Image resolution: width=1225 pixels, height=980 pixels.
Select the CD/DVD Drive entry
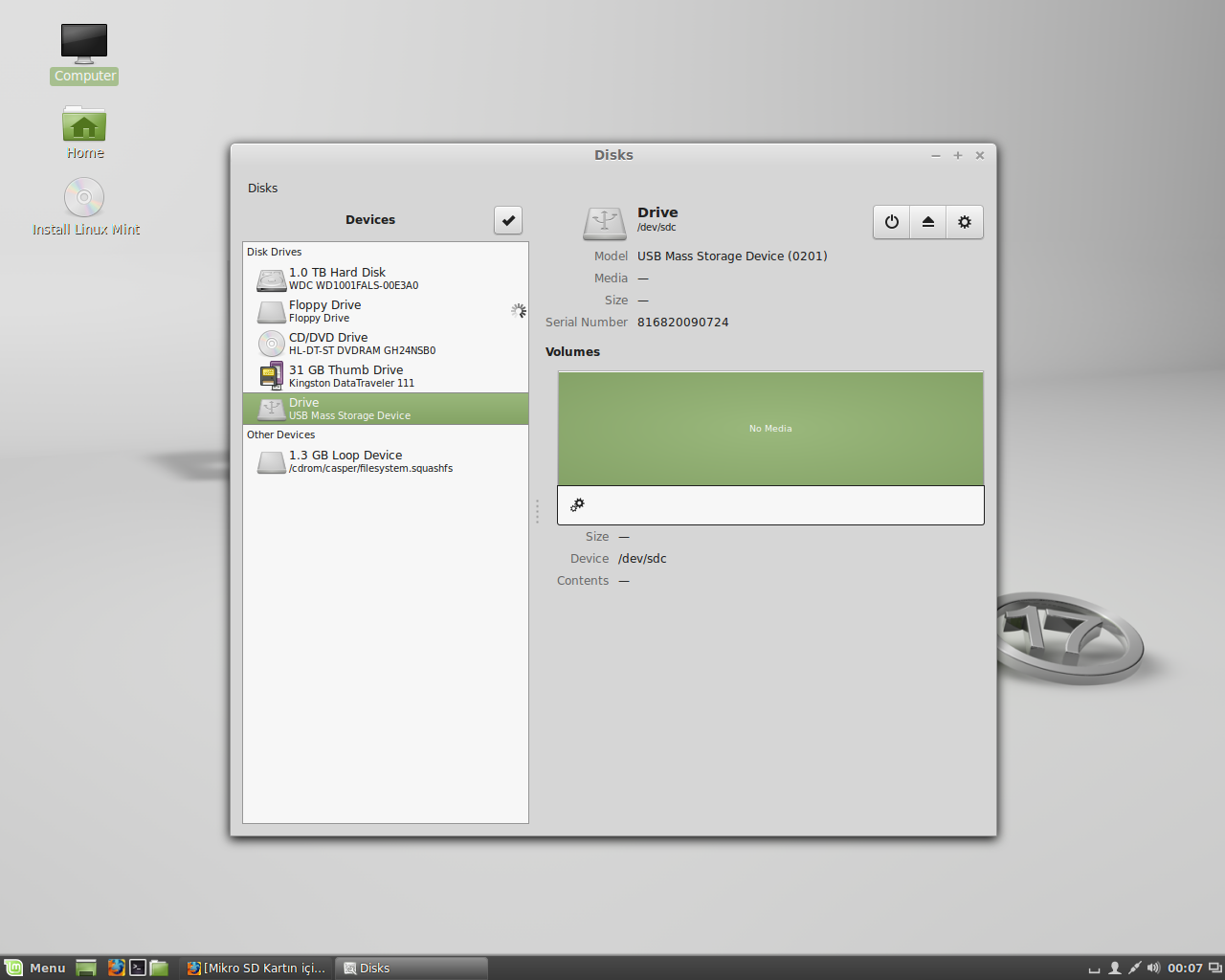pyautogui.click(x=386, y=344)
